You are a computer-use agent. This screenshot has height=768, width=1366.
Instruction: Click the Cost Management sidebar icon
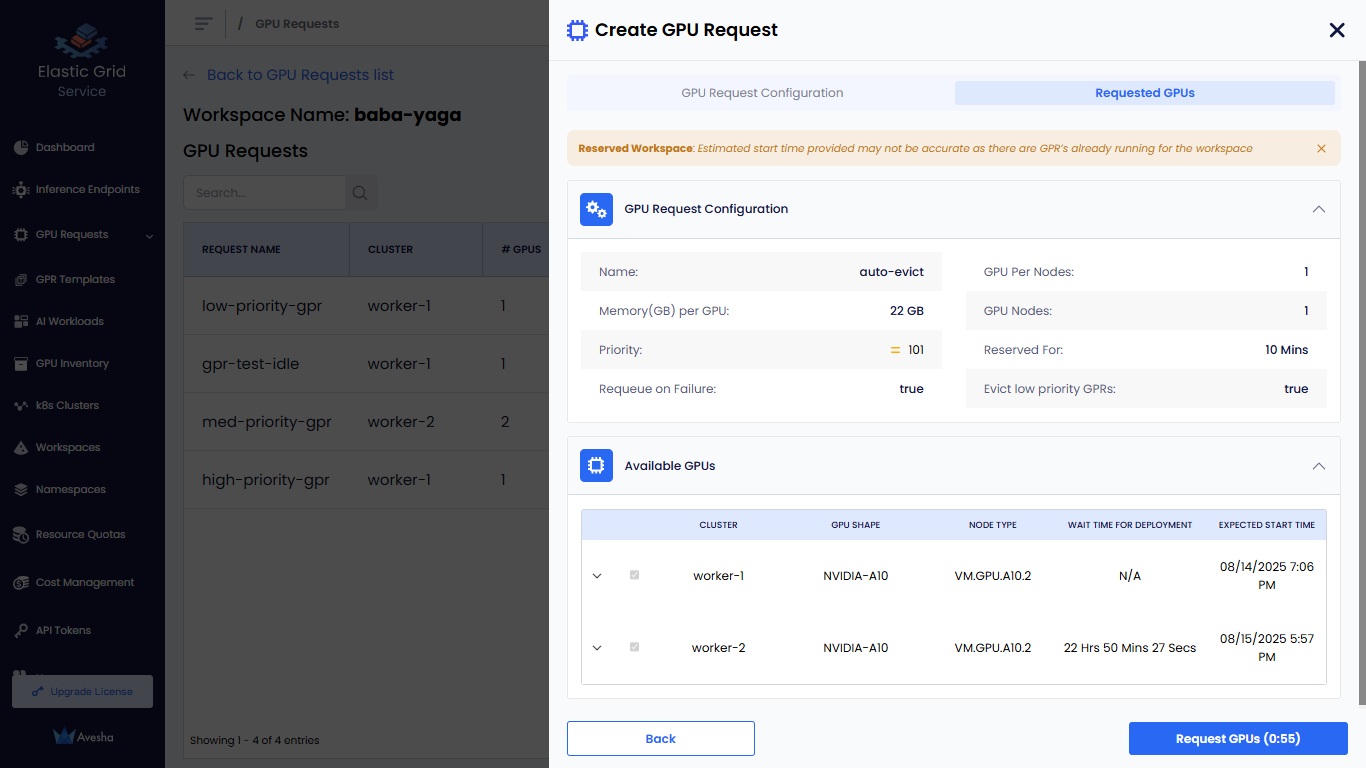coord(21,583)
